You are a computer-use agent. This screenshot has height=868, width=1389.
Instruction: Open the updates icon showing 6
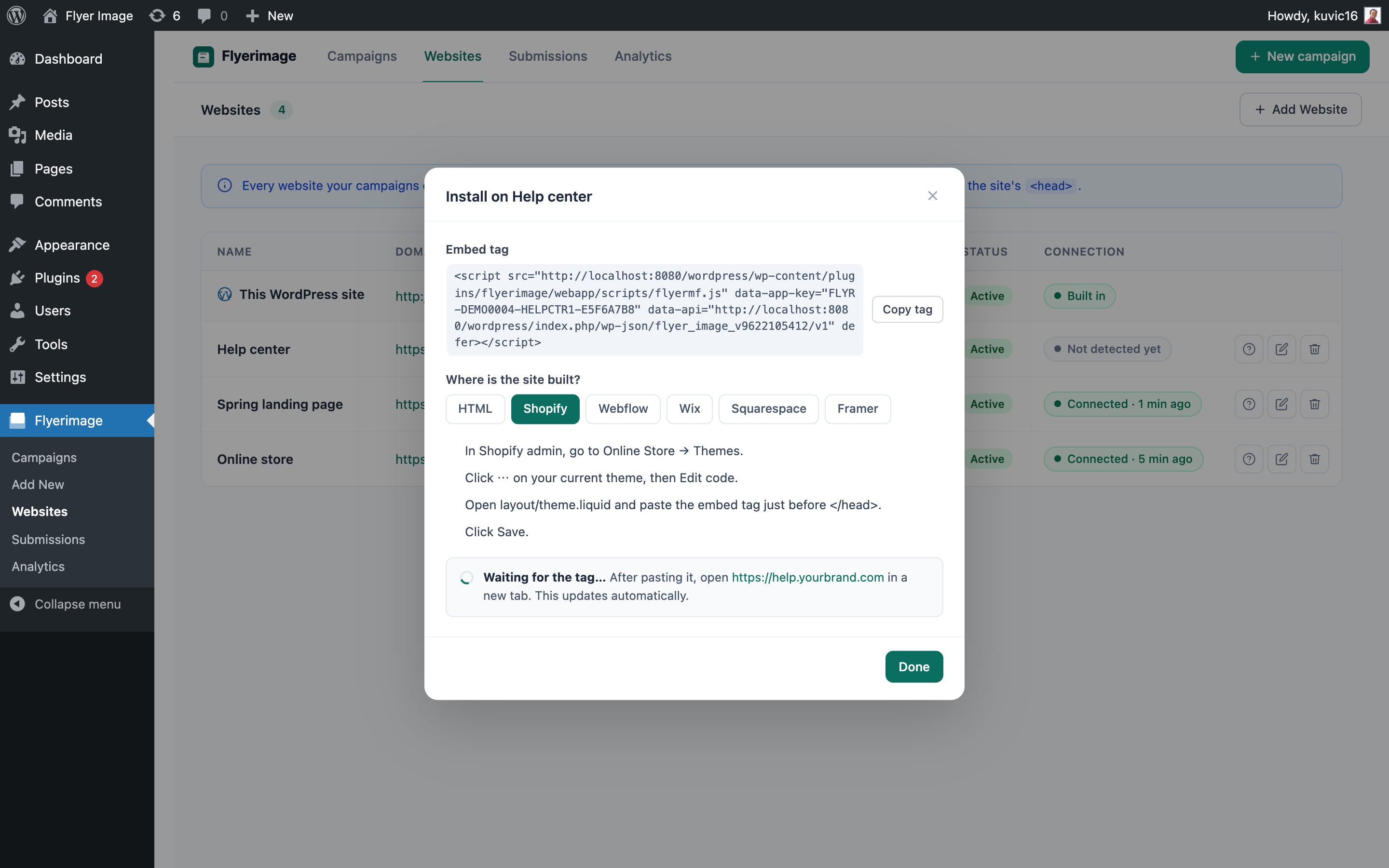coord(165,15)
